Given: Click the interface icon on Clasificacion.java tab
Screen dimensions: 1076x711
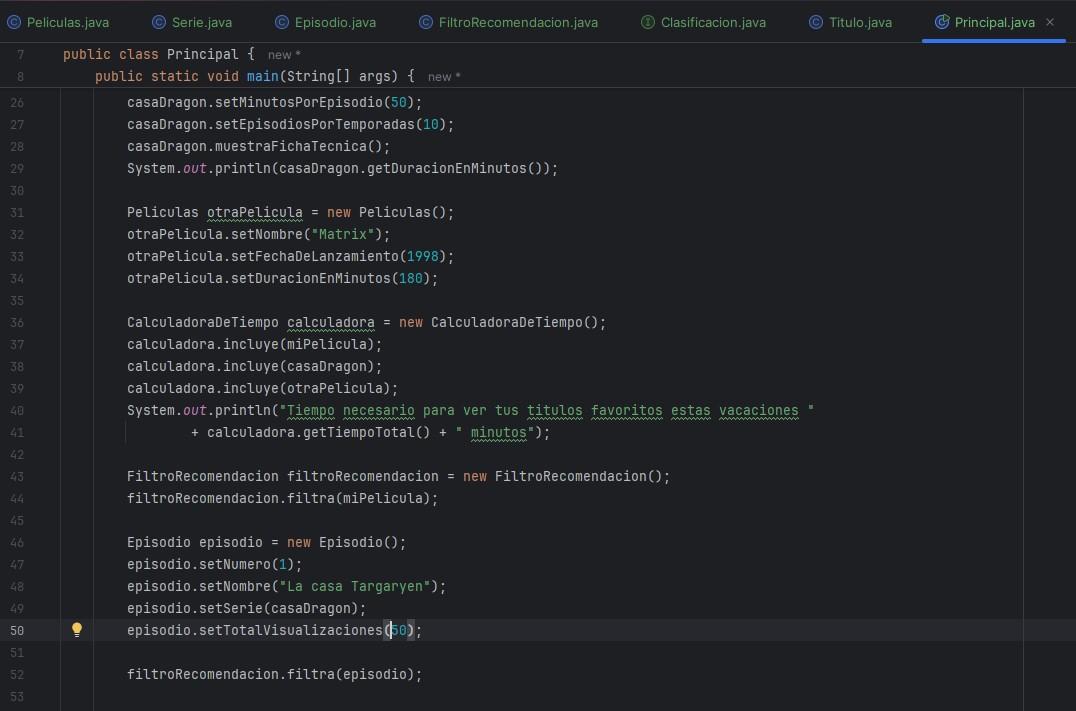Looking at the screenshot, I should tap(647, 22).
